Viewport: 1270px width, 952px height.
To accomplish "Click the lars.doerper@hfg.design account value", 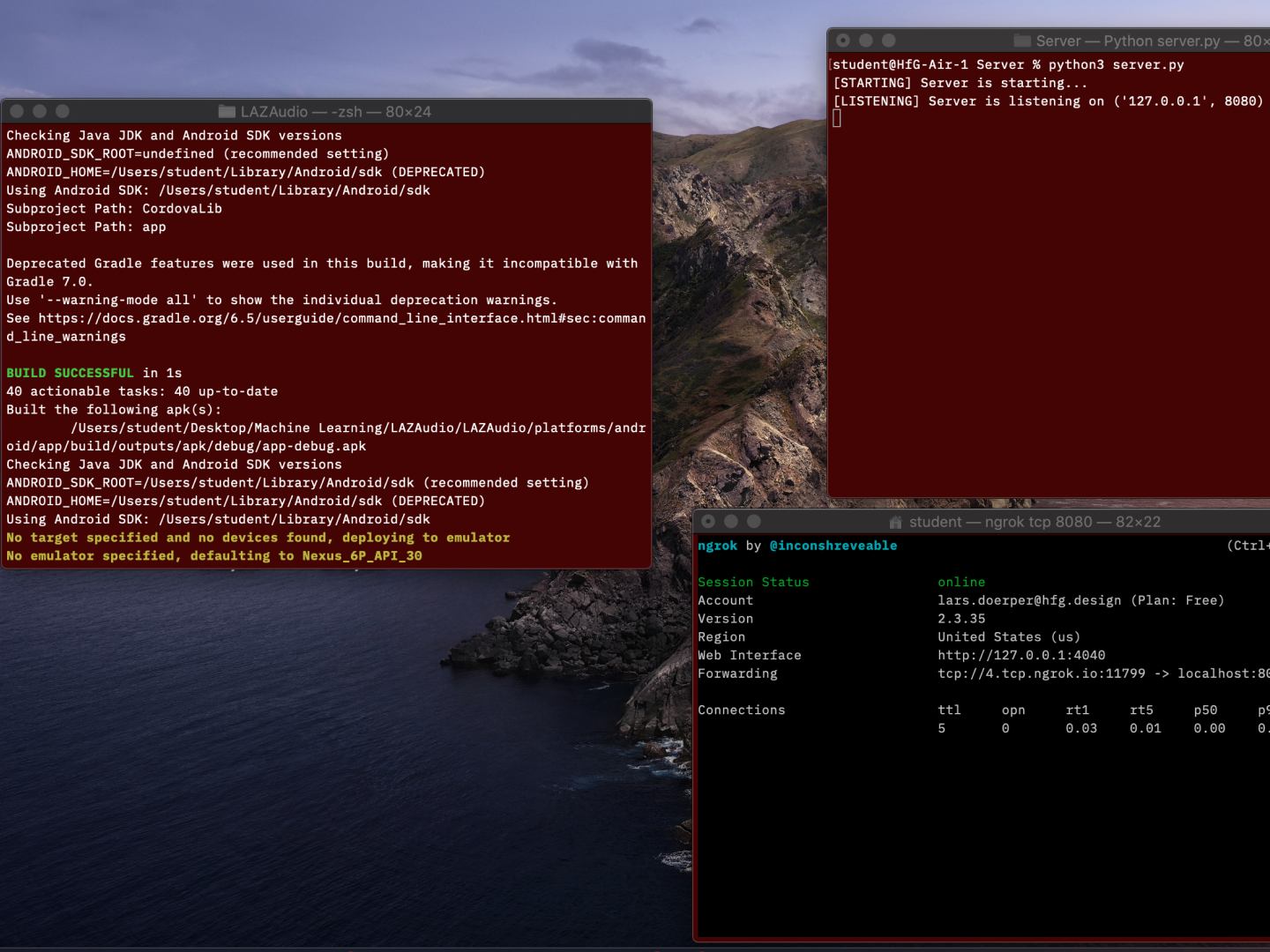I will click(1029, 600).
